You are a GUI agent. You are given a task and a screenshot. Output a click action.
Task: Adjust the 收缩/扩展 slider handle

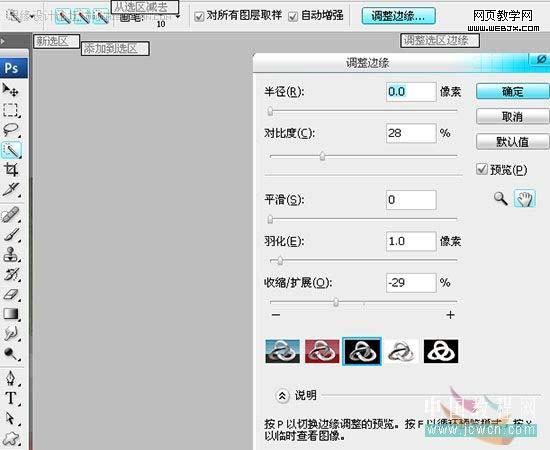336,301
